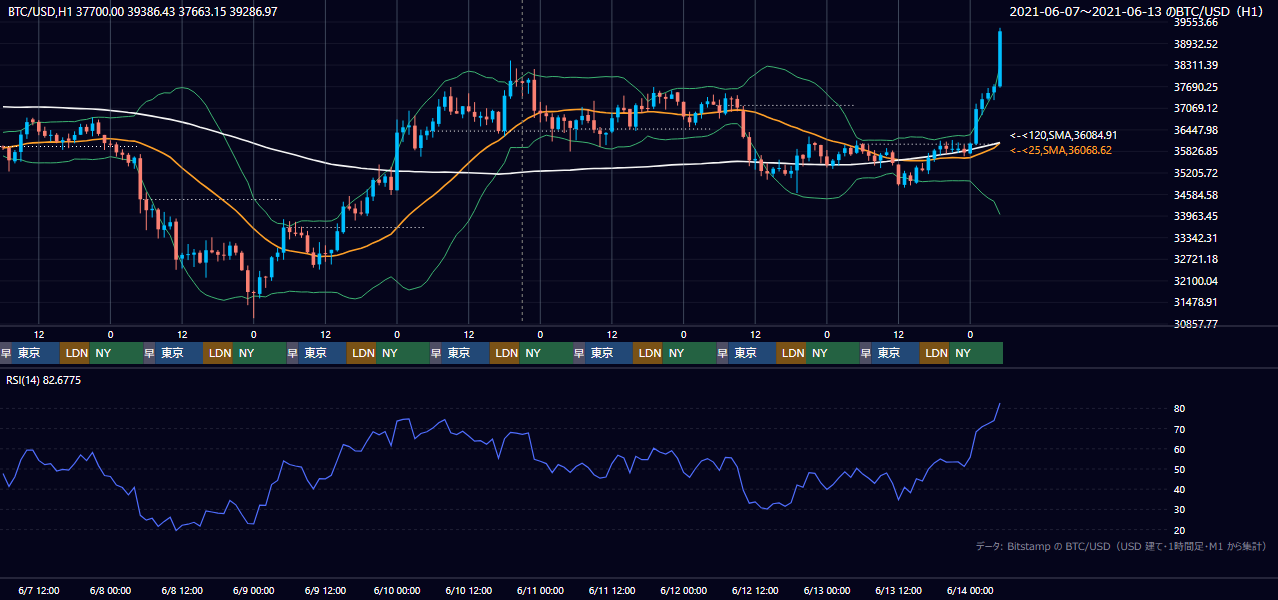Click the 6/10 12:00 time axis label
Screen dimensions: 1278x600
click(469, 591)
